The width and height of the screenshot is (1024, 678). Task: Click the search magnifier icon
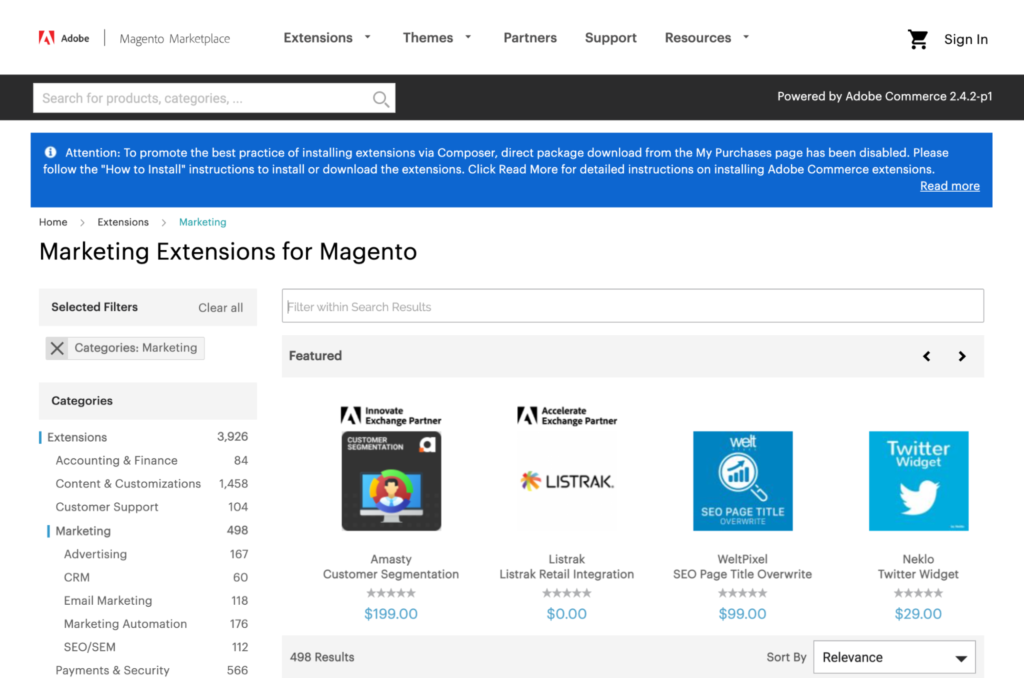pyautogui.click(x=381, y=99)
